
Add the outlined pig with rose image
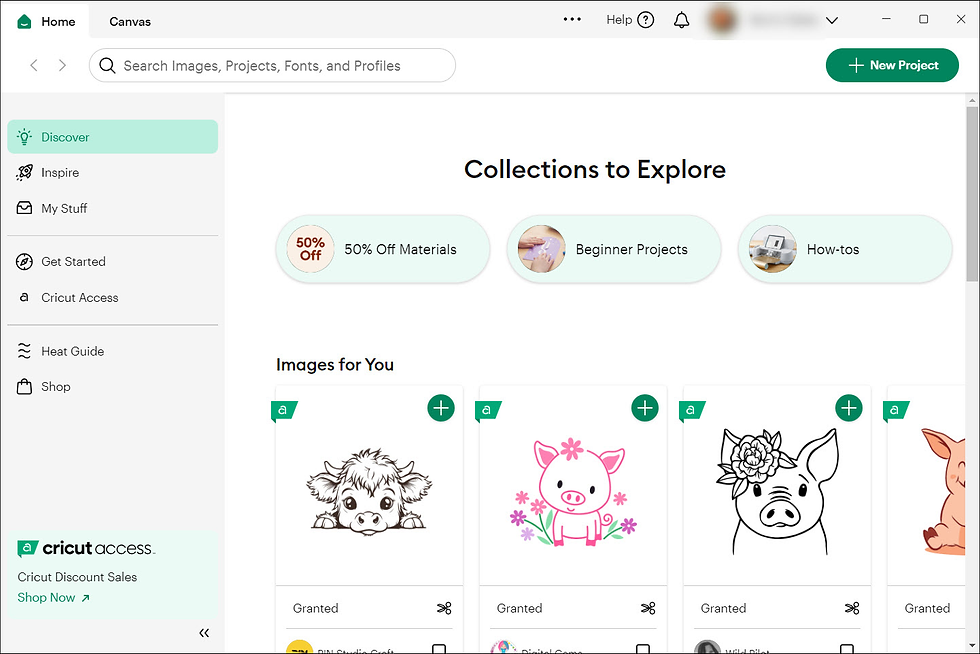tap(848, 408)
